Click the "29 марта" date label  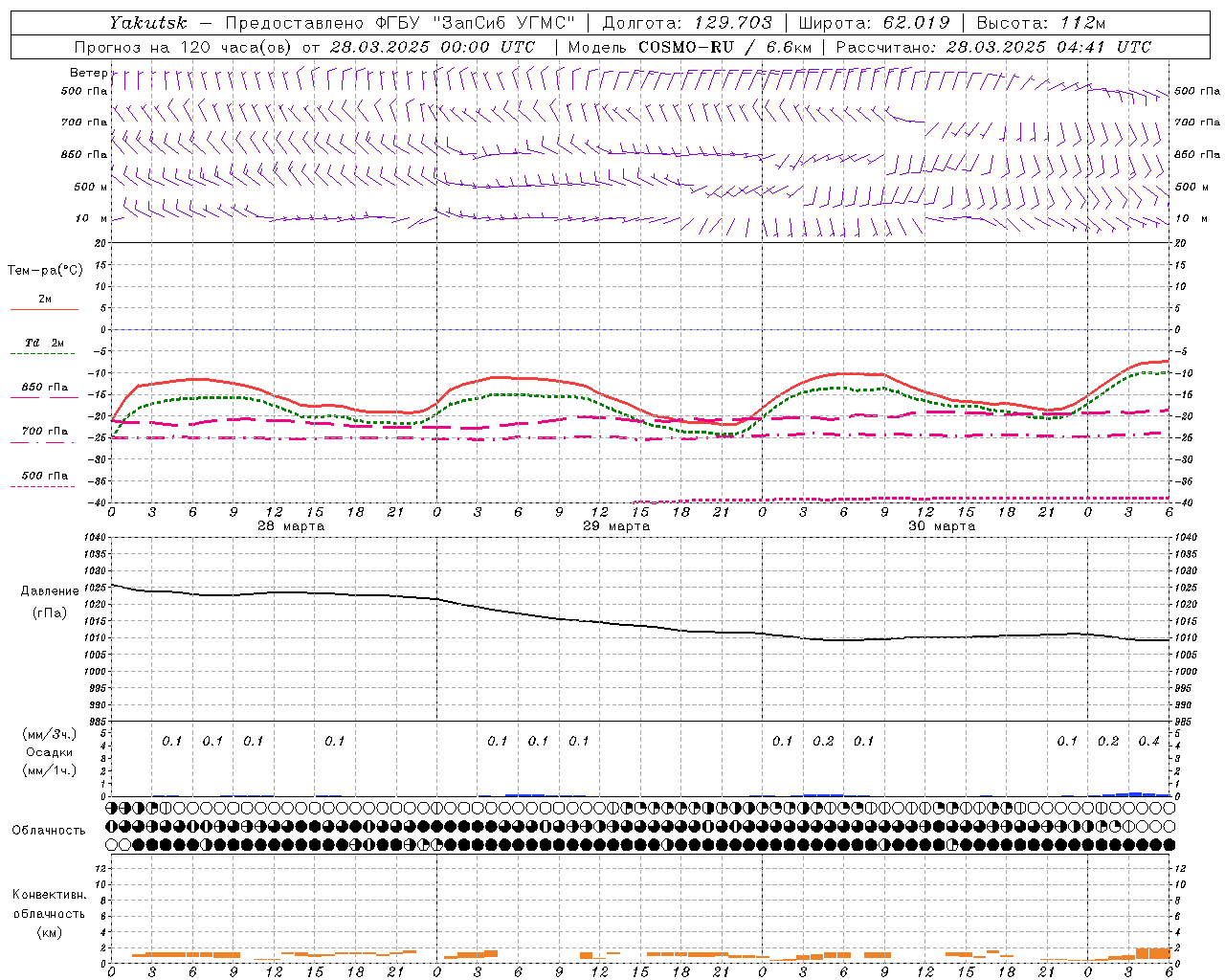616,526
